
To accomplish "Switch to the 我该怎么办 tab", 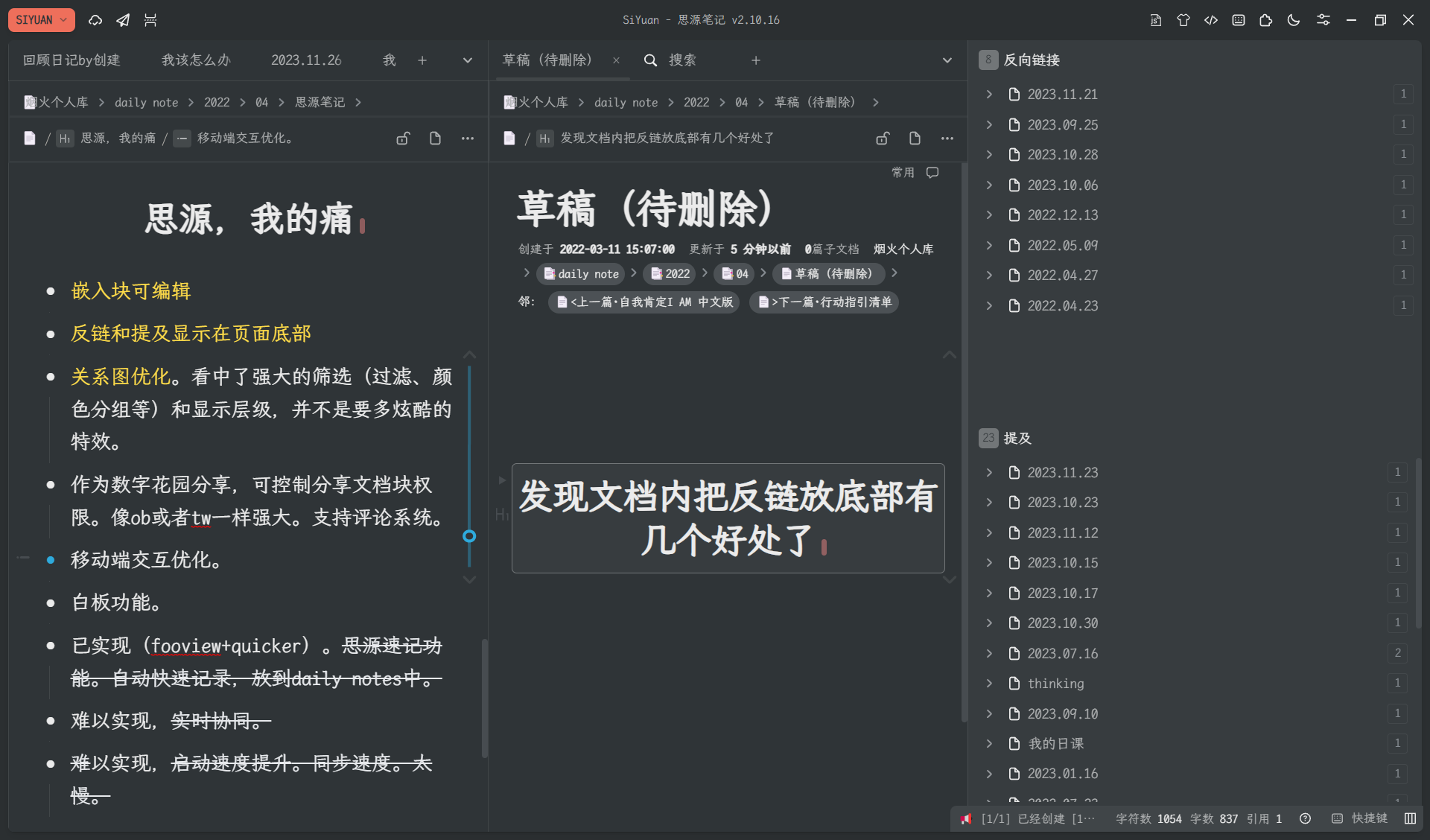I will tap(196, 60).
